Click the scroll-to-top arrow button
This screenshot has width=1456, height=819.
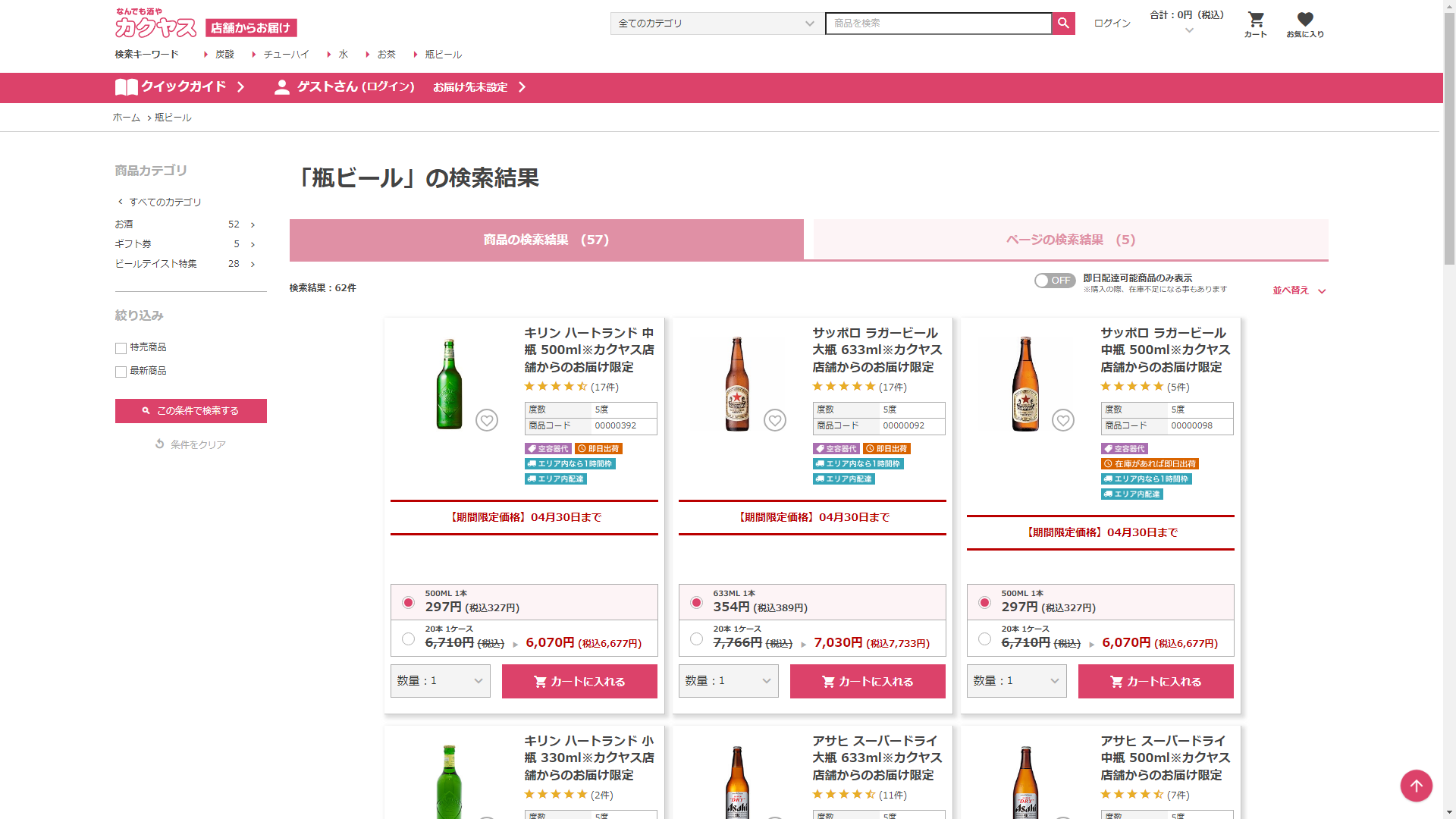pos(1416,786)
